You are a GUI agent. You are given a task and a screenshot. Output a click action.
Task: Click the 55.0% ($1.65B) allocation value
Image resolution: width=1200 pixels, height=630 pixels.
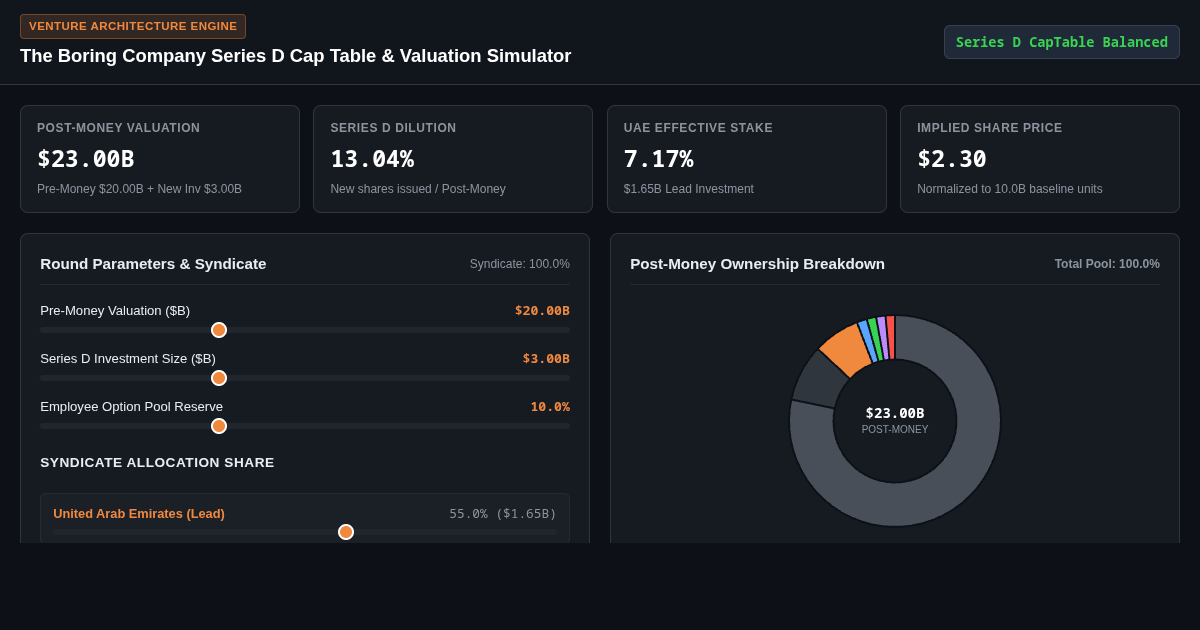(503, 513)
